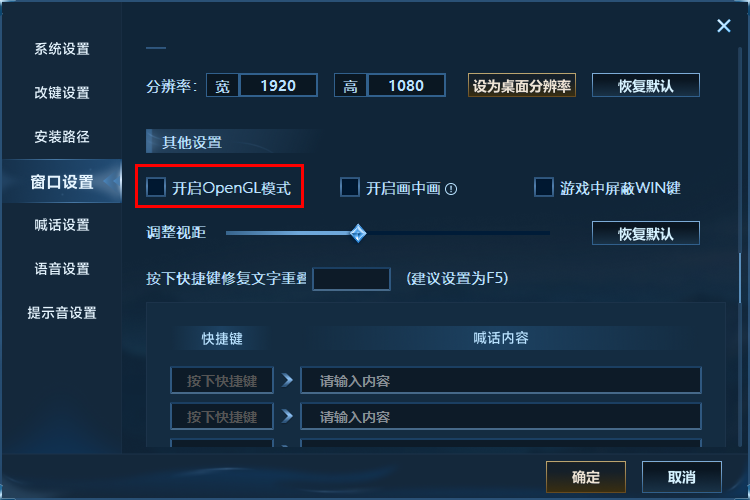Click the first 请输入内容 text field
This screenshot has height=500, width=750.
tap(500, 380)
